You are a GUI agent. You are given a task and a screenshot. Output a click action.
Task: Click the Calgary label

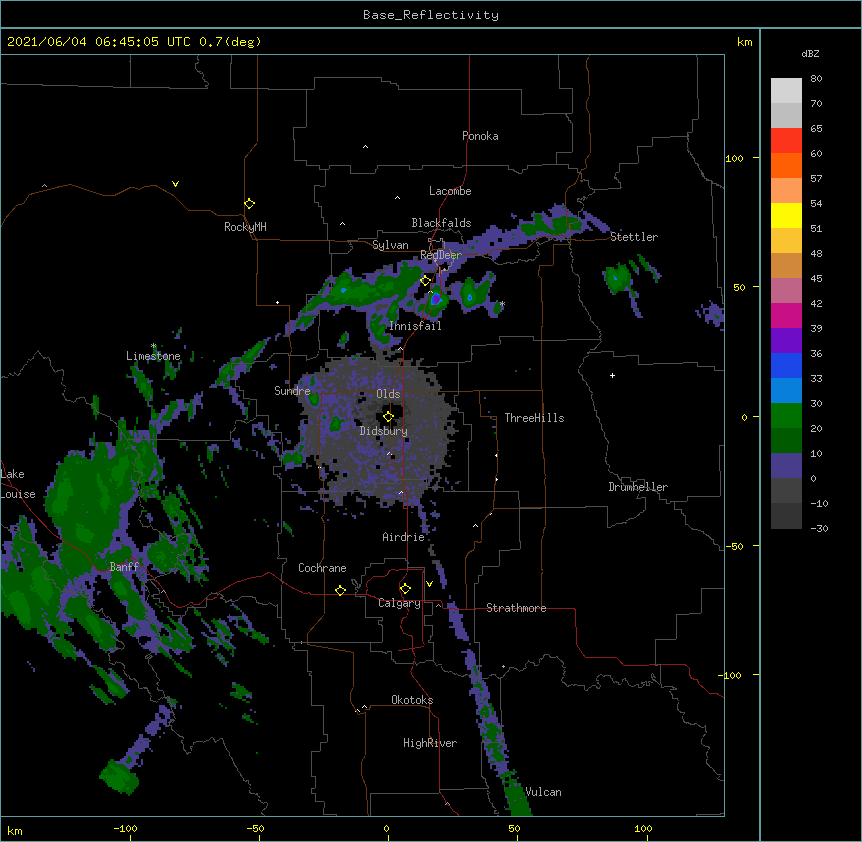click(400, 603)
